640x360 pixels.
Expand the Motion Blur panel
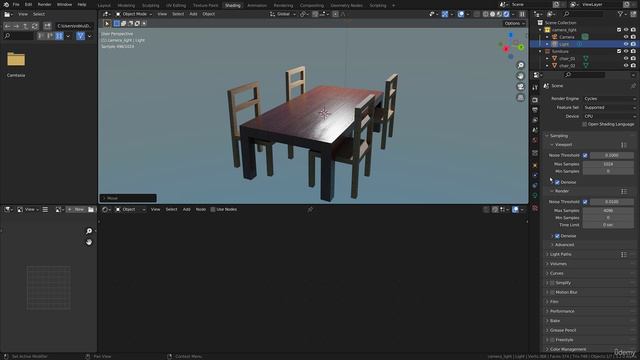(x=566, y=292)
